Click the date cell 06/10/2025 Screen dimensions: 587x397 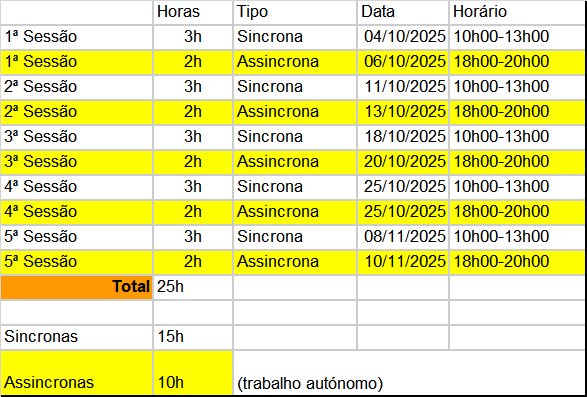[403, 62]
